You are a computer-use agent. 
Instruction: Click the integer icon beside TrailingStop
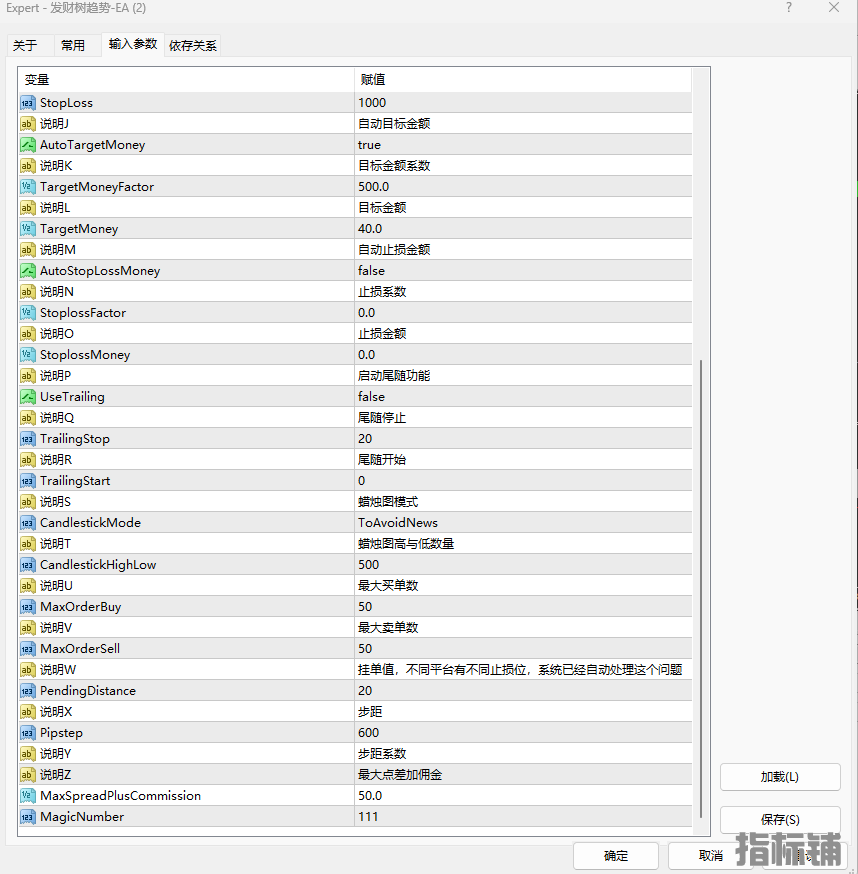(28, 439)
